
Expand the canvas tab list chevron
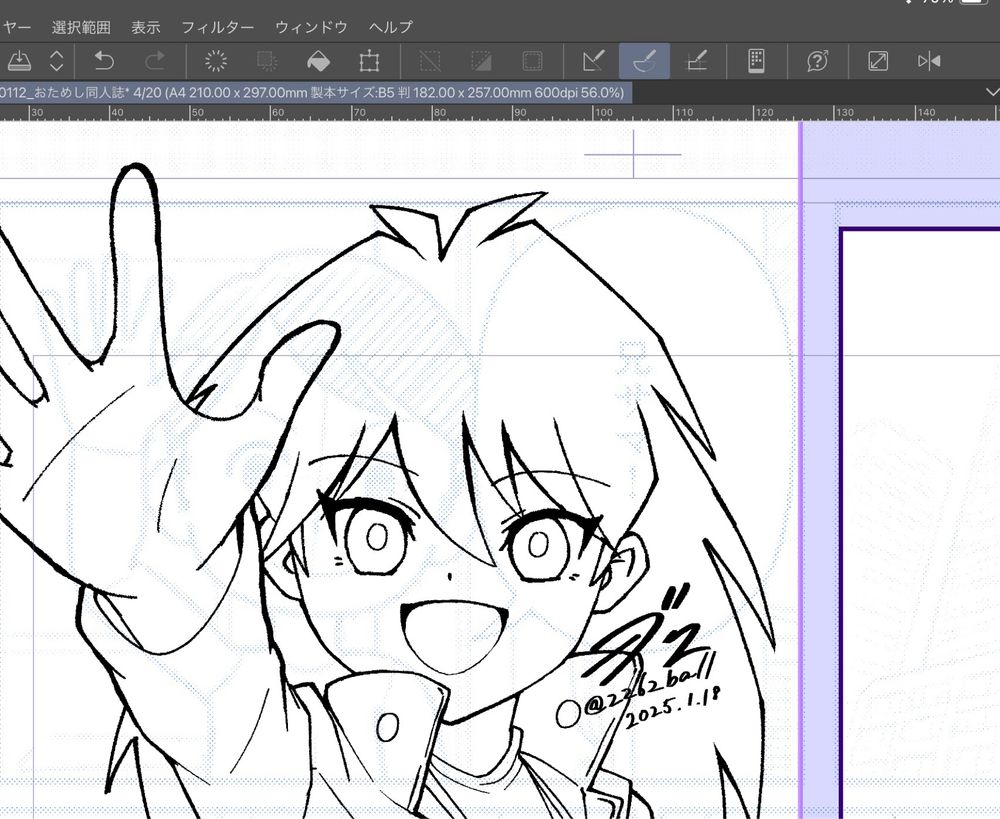992,92
